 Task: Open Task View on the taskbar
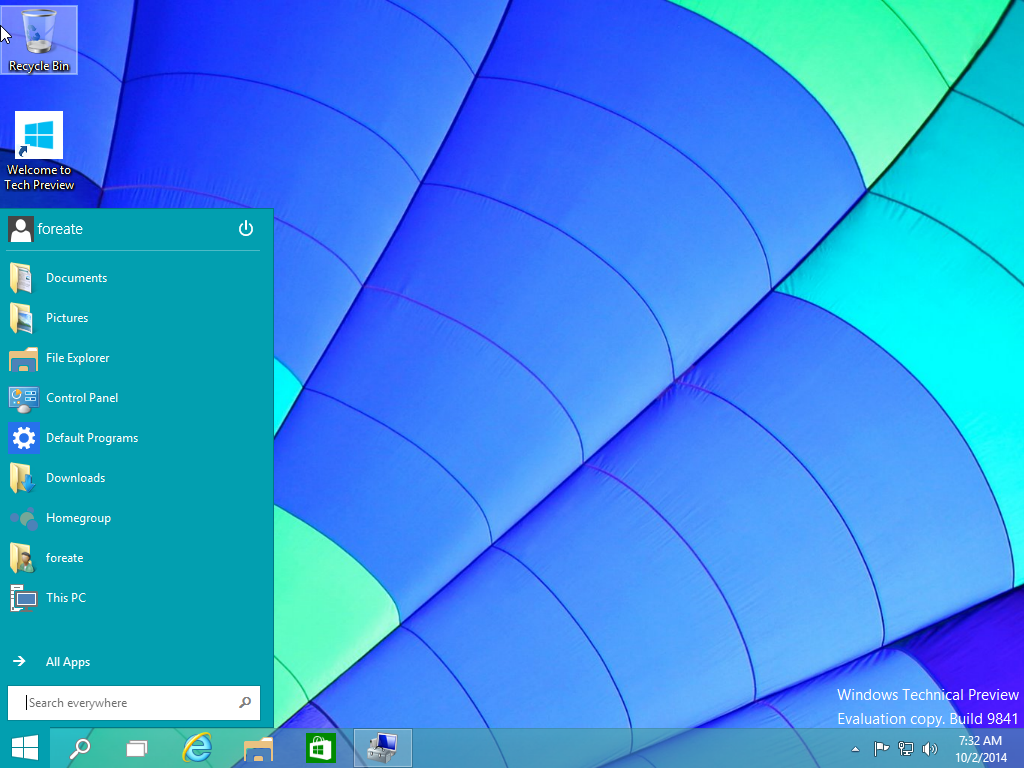point(136,748)
